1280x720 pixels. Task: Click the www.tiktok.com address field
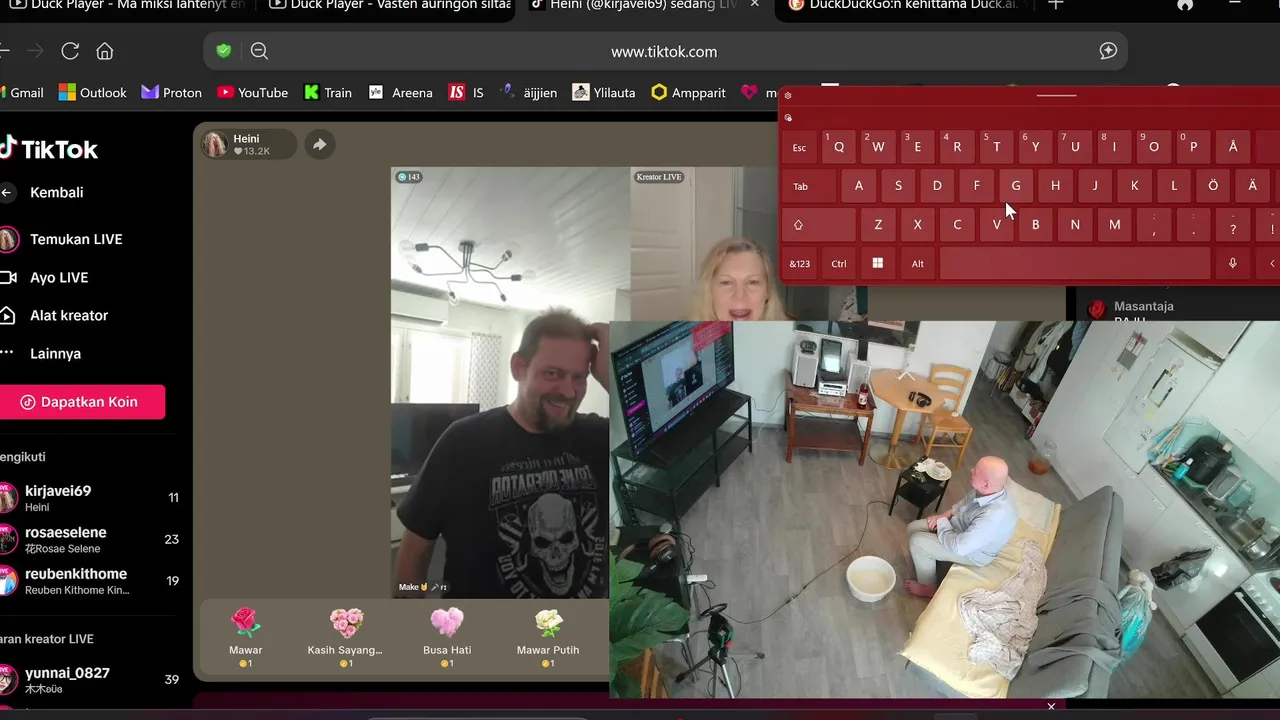point(664,51)
